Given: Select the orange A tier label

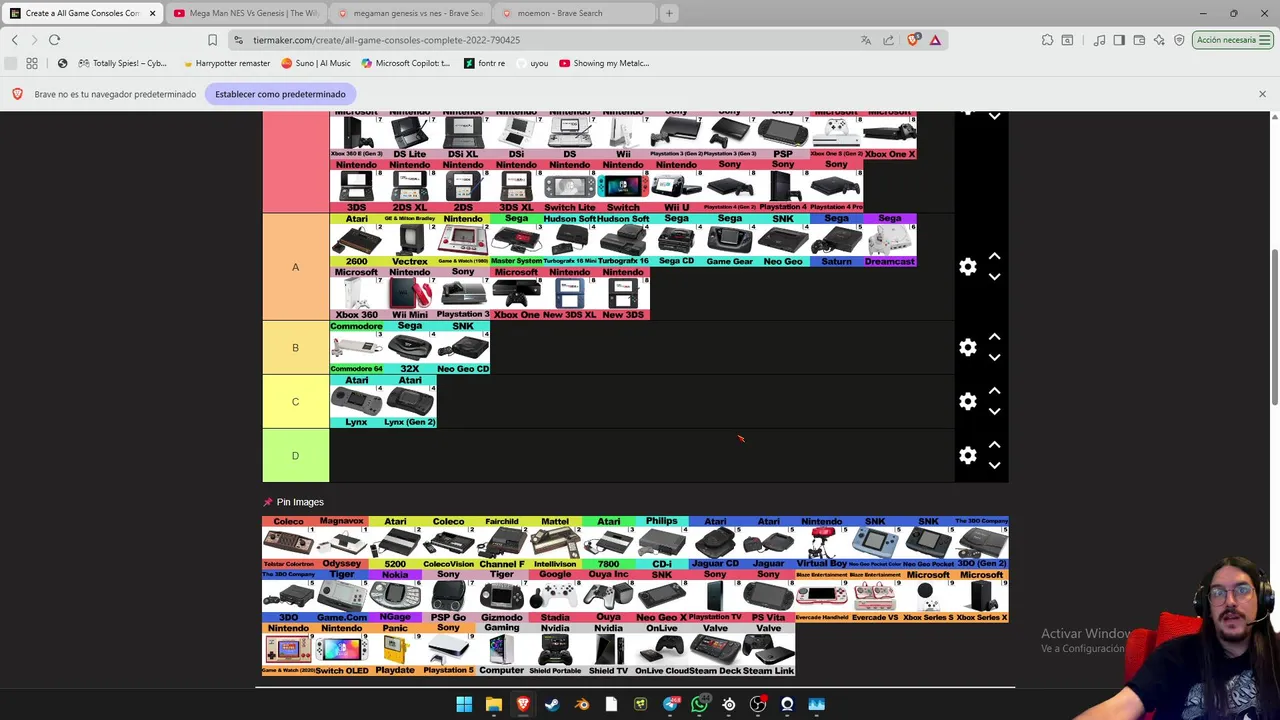Looking at the screenshot, I should tap(295, 267).
